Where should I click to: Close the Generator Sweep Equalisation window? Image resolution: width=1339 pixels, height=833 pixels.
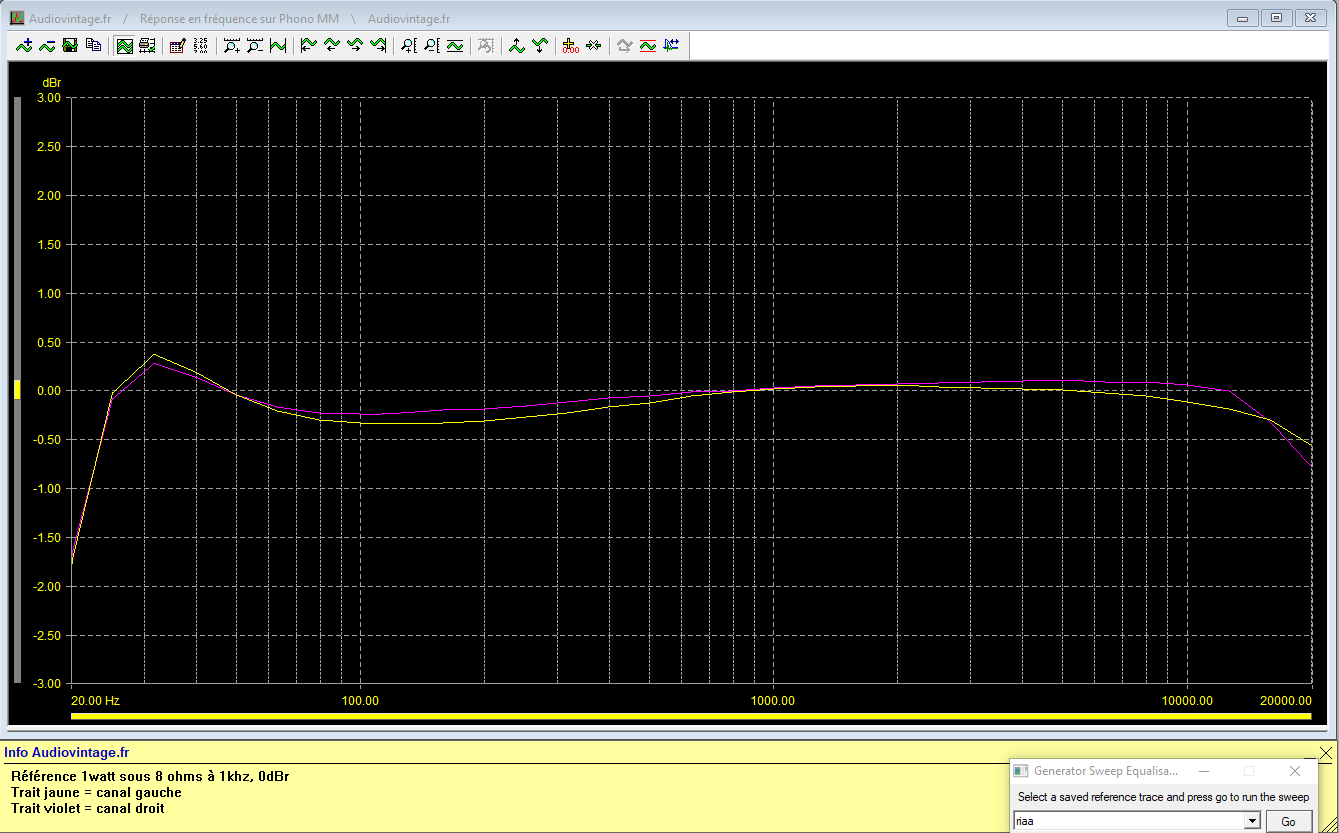tap(1295, 771)
